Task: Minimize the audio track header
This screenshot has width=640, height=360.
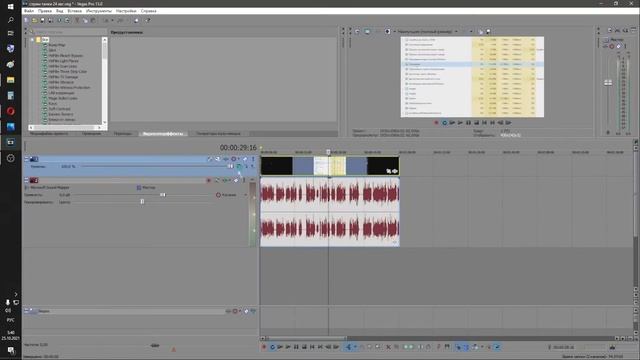Action: point(27,180)
